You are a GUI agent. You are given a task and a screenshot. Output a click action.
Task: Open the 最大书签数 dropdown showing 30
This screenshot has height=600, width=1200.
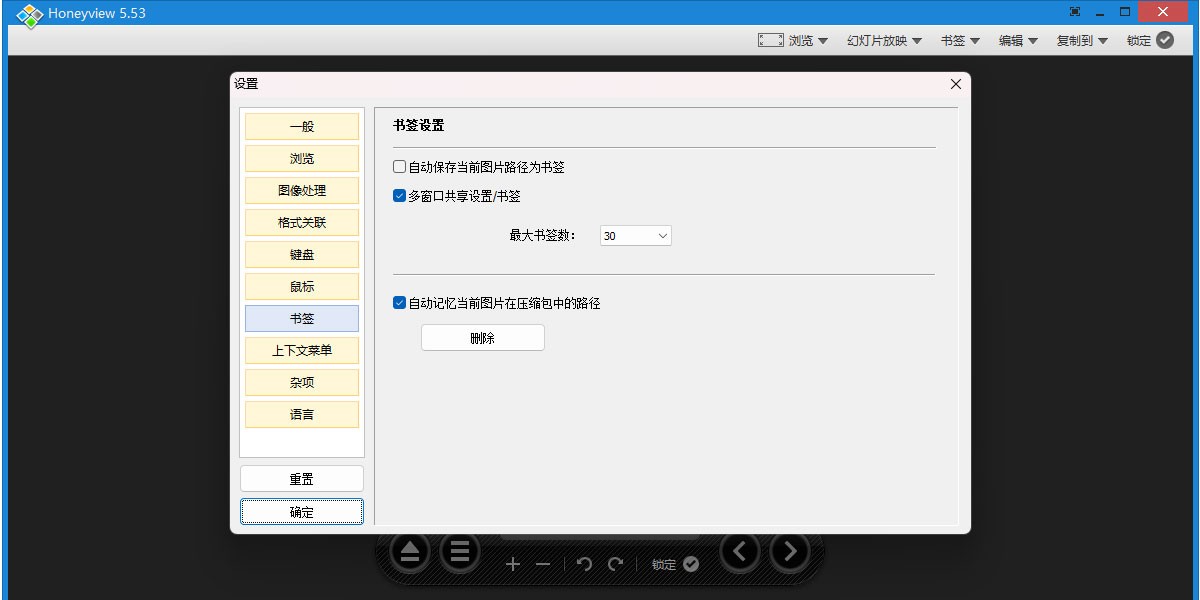point(636,236)
